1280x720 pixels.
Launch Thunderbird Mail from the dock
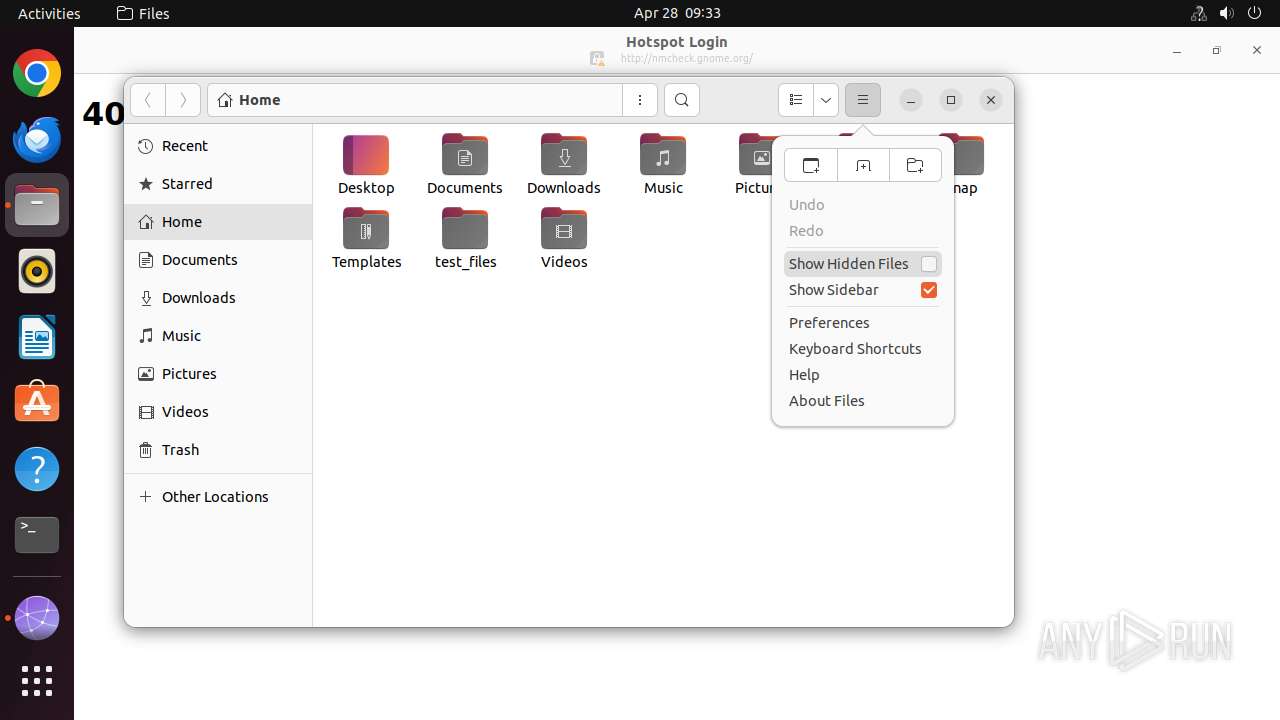37,140
